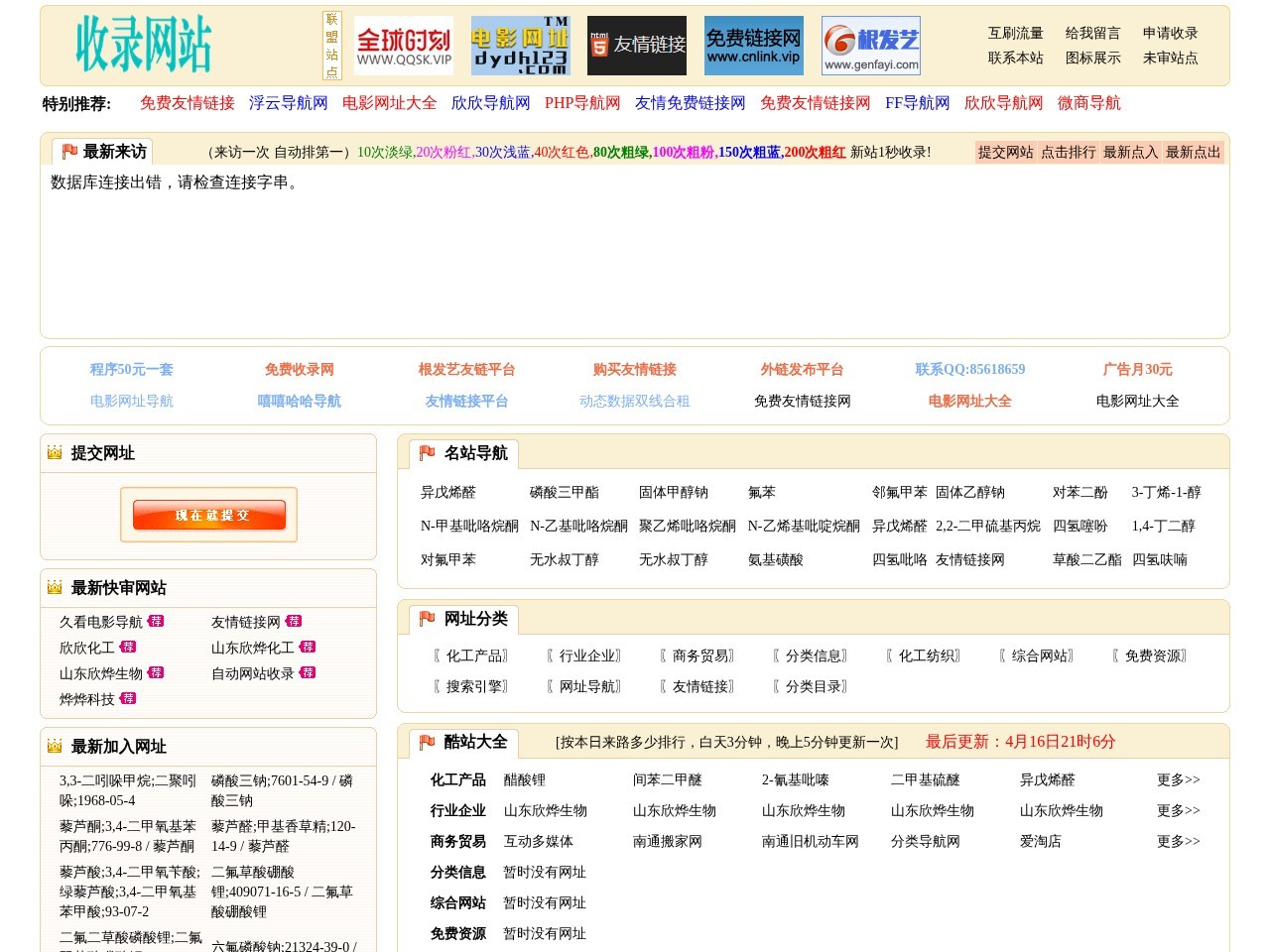Open the 3-丁烯-1-醇 link
Image resolution: width=1270 pixels, height=952 pixels.
click(x=1167, y=492)
